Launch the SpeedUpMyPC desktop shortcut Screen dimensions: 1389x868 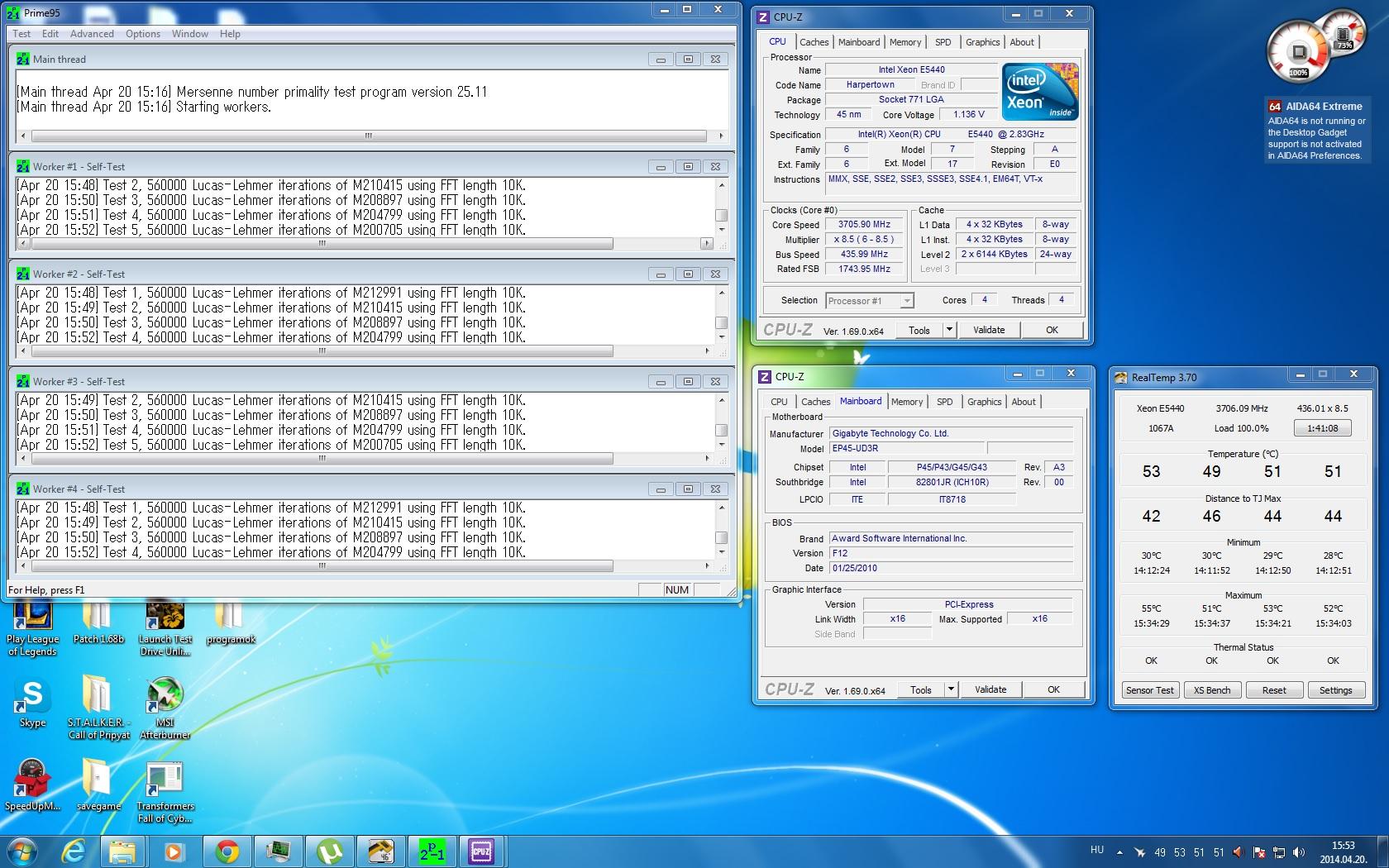pyautogui.click(x=32, y=785)
